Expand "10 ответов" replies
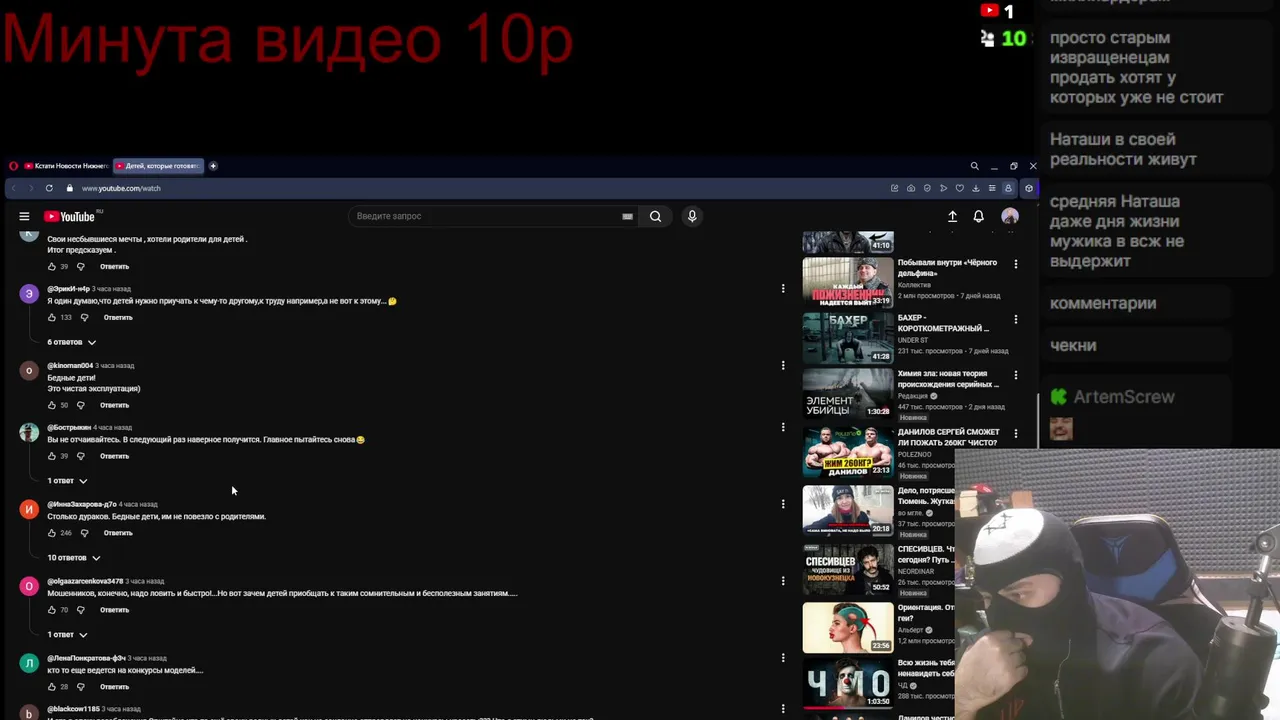 click(74, 558)
